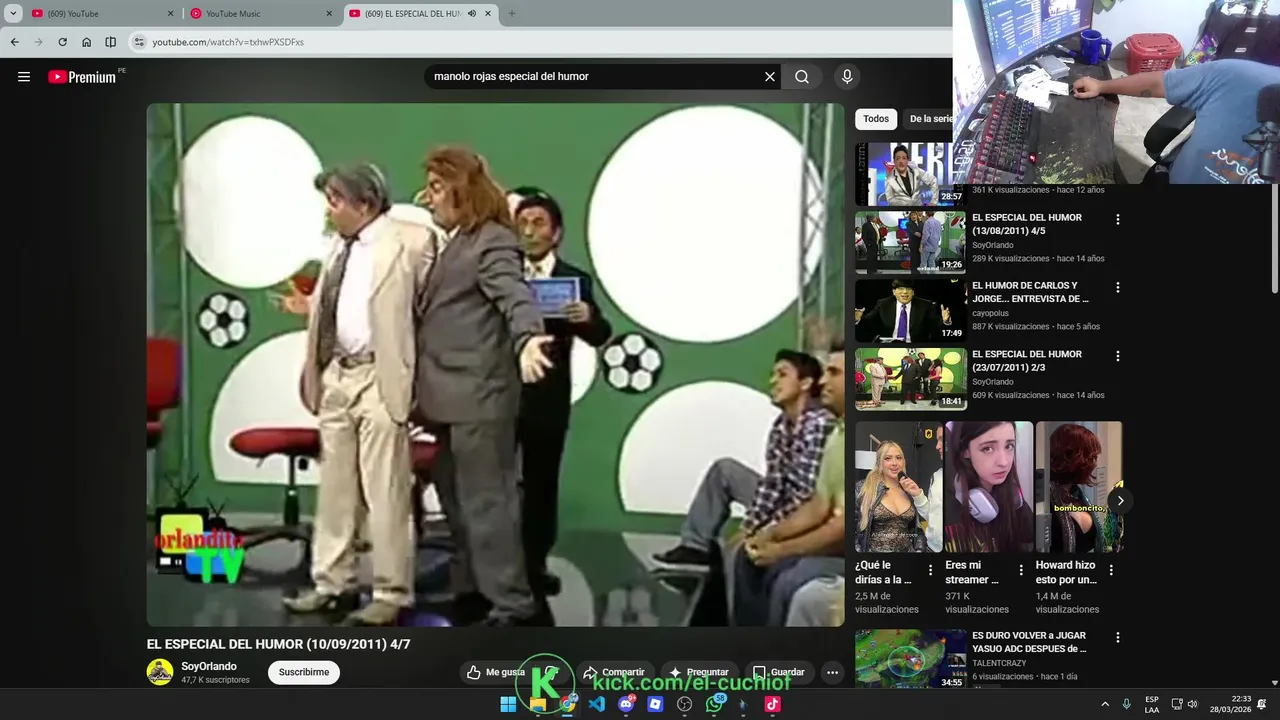Image resolution: width=1280 pixels, height=720 pixels.
Task: Open the SoyOrlando channel name link
Action: [x=209, y=666]
